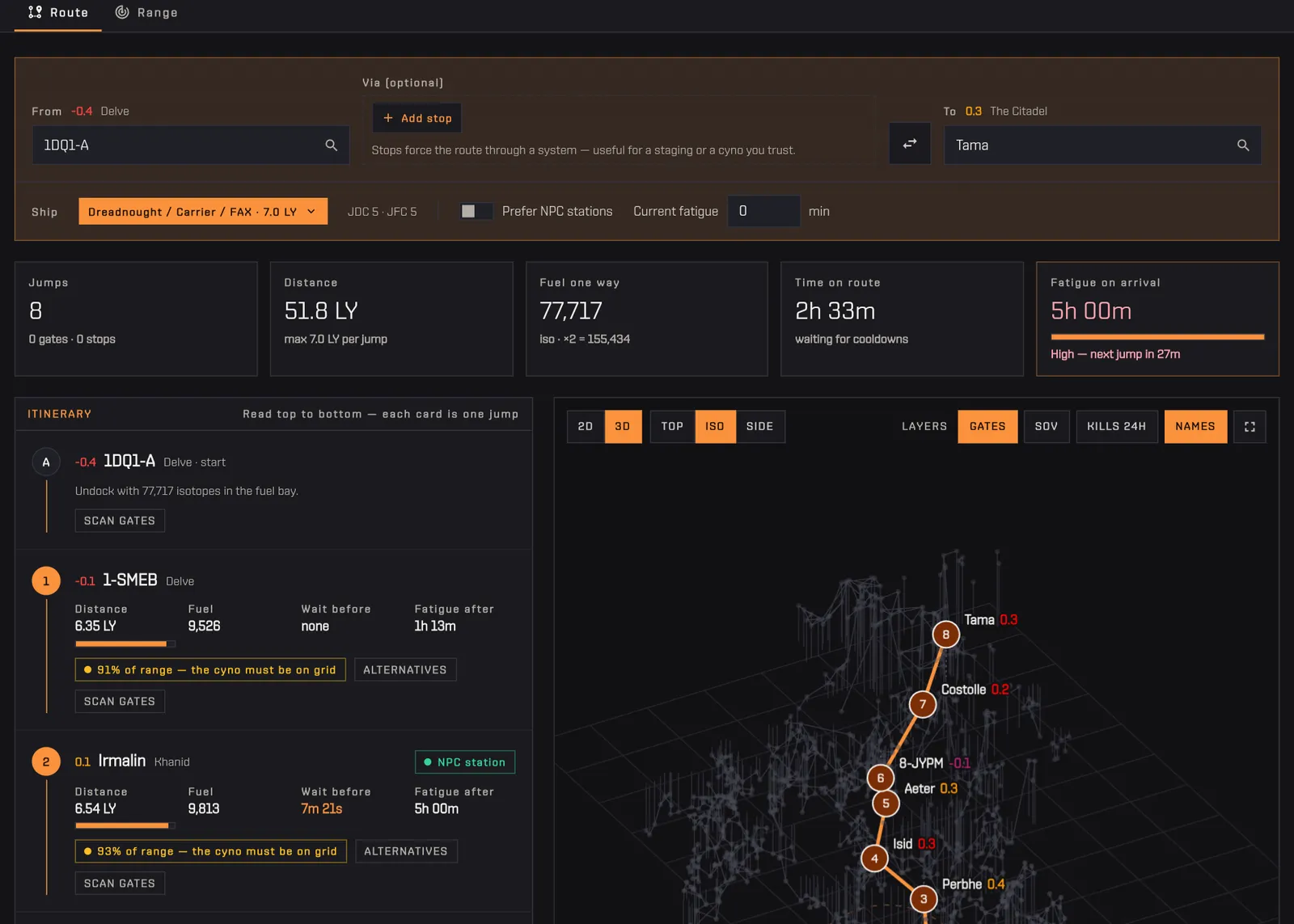Switch map to 2D view
Image resolution: width=1294 pixels, height=924 pixels.
point(586,427)
